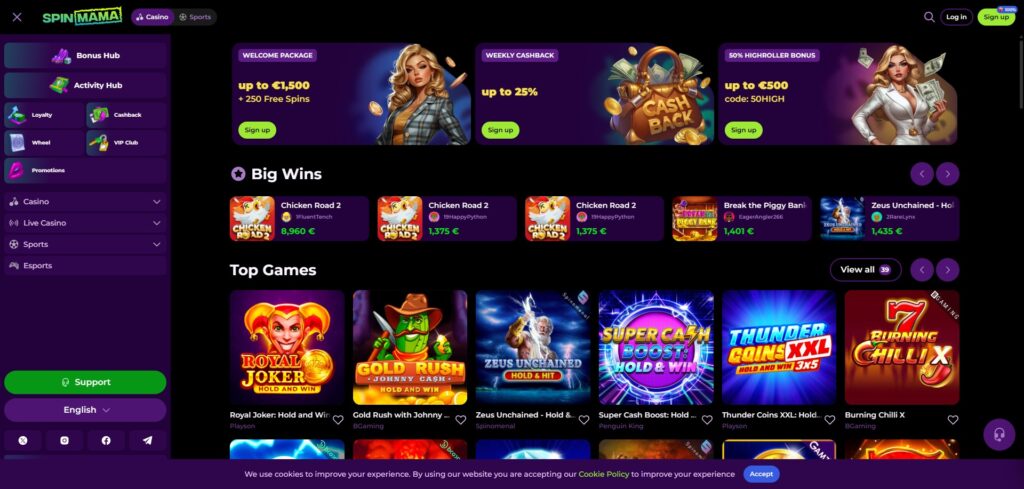Open the Facebook social icon

pyautogui.click(x=106, y=441)
